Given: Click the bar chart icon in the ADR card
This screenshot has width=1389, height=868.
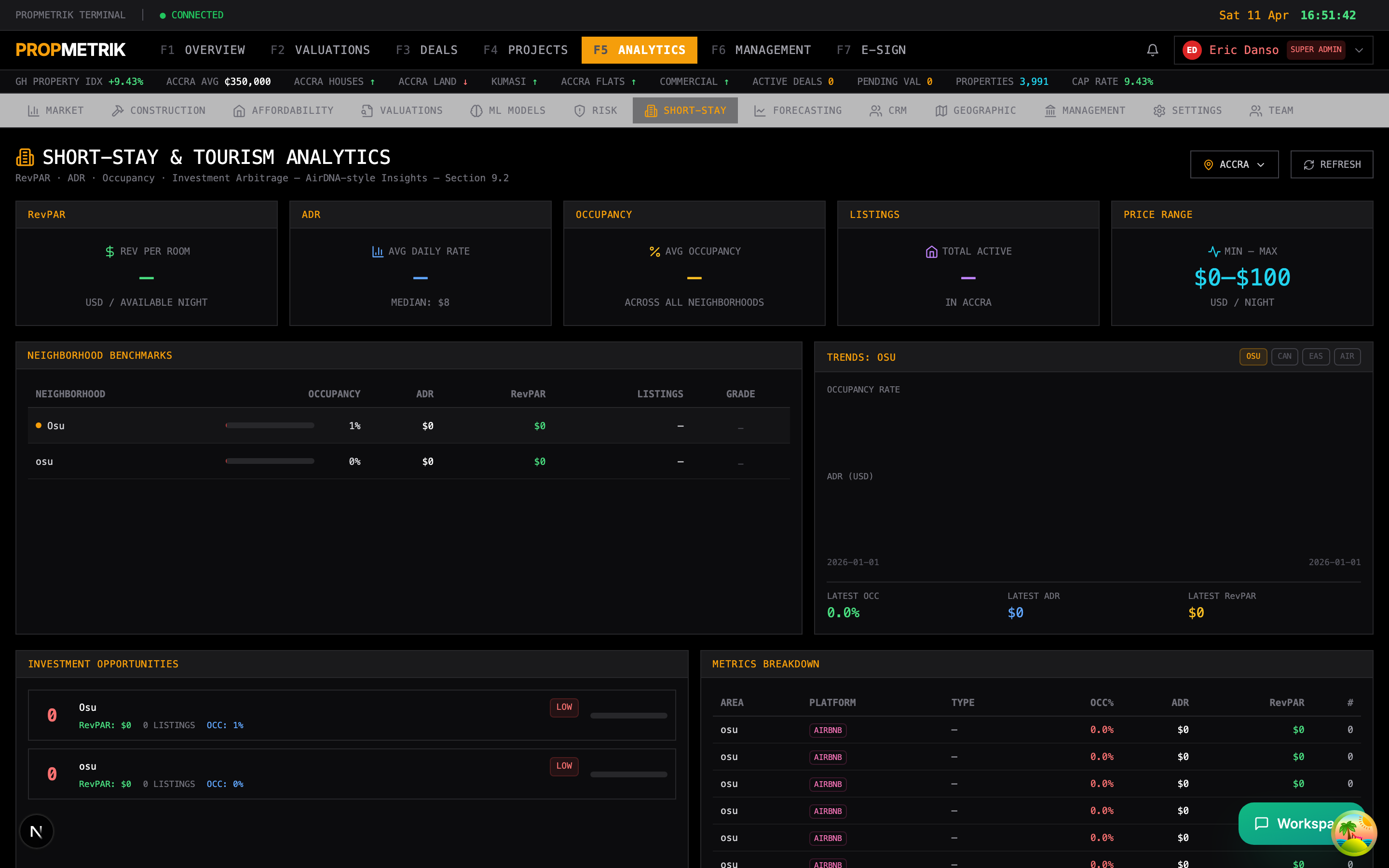Looking at the screenshot, I should [377, 251].
